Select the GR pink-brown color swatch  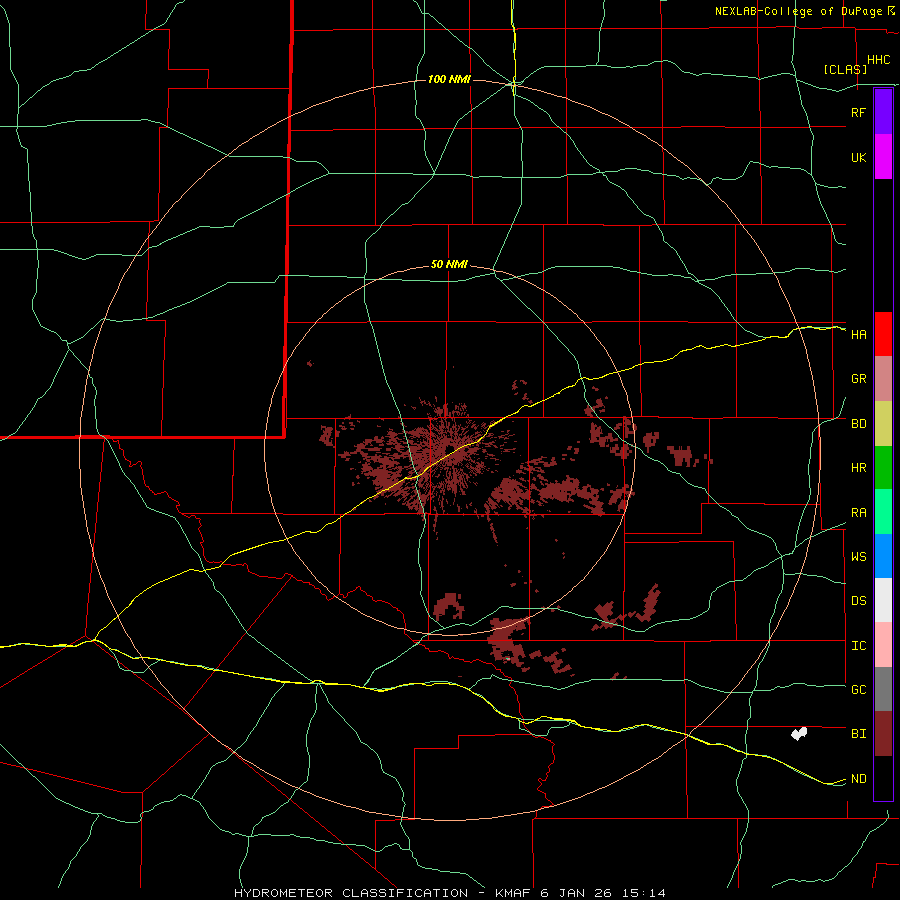click(883, 379)
